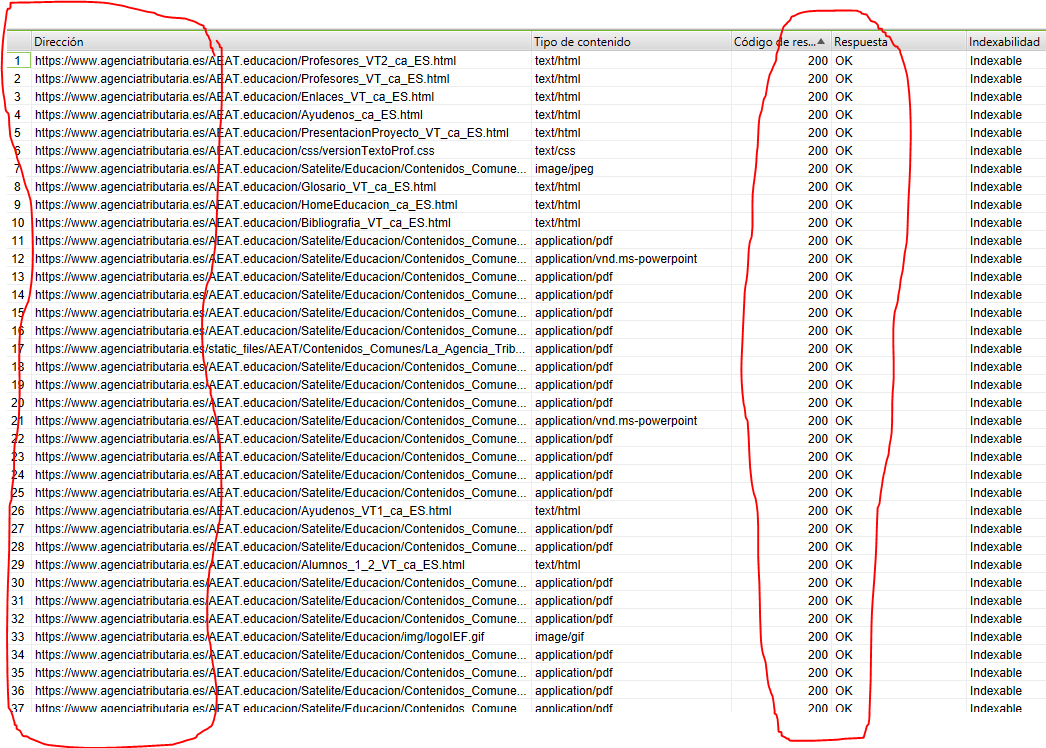Click application/vnd.ms-powerpoint in row 12
Viewport: 1046px width, 748px height.
[x=616, y=259]
